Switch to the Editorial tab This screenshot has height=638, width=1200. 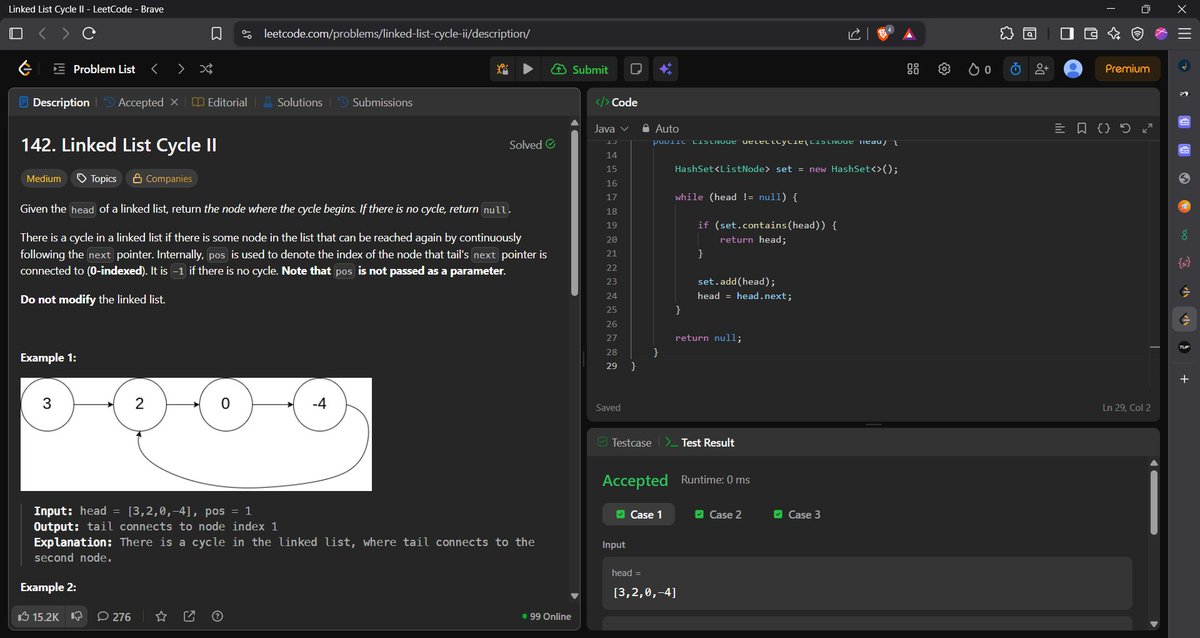point(220,102)
